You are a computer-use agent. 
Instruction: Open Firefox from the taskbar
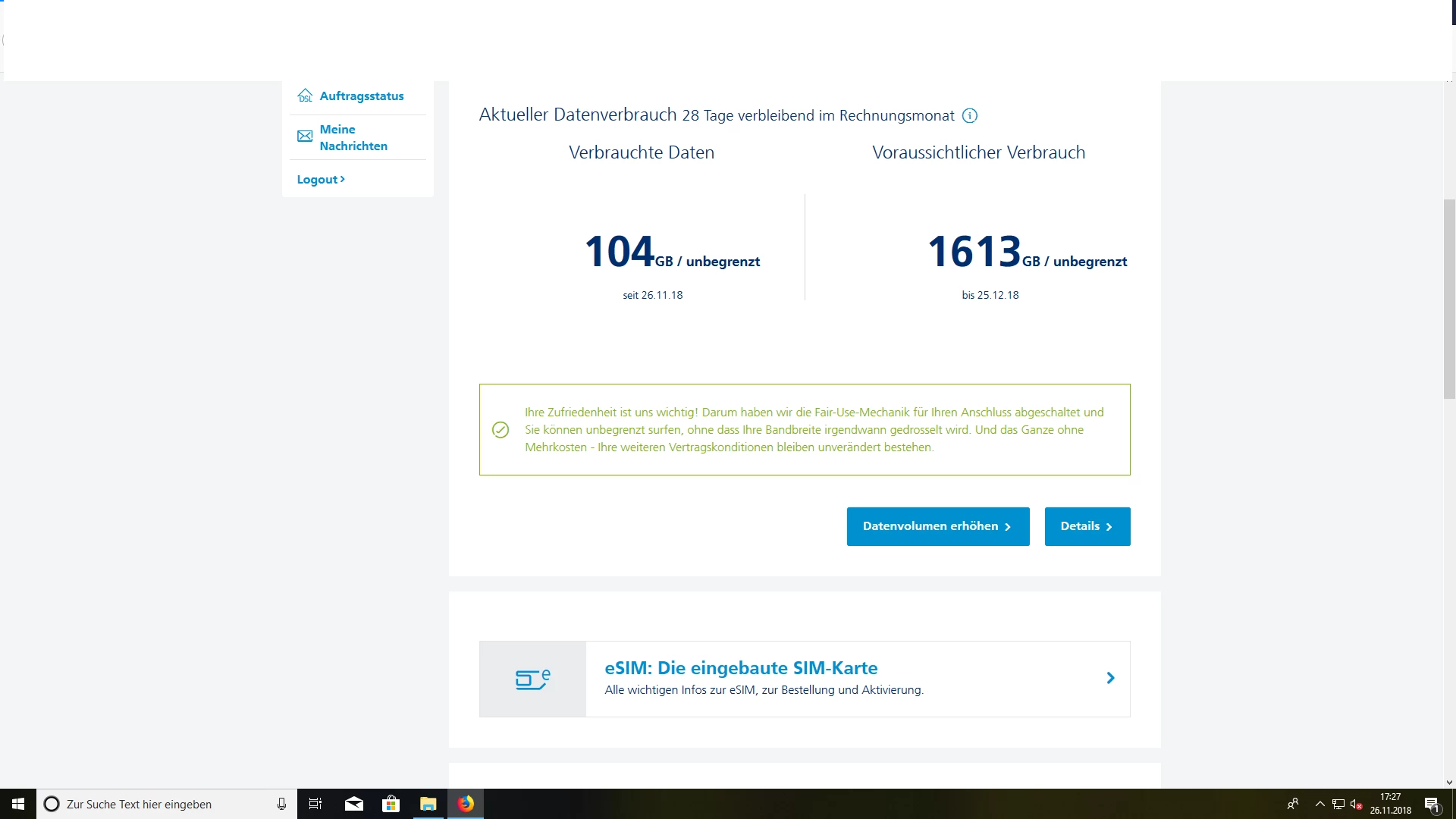click(466, 804)
